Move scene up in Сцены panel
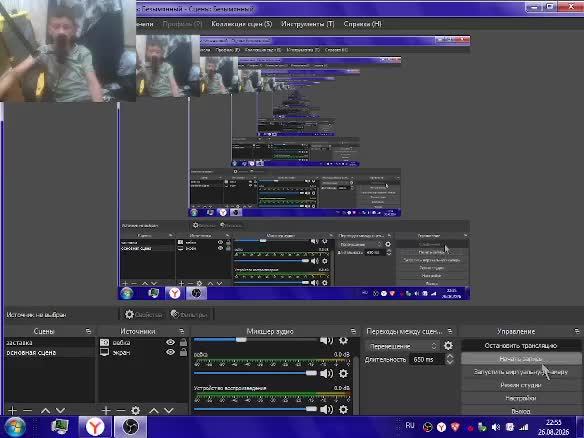This screenshot has height=438, width=584. (x=45, y=410)
